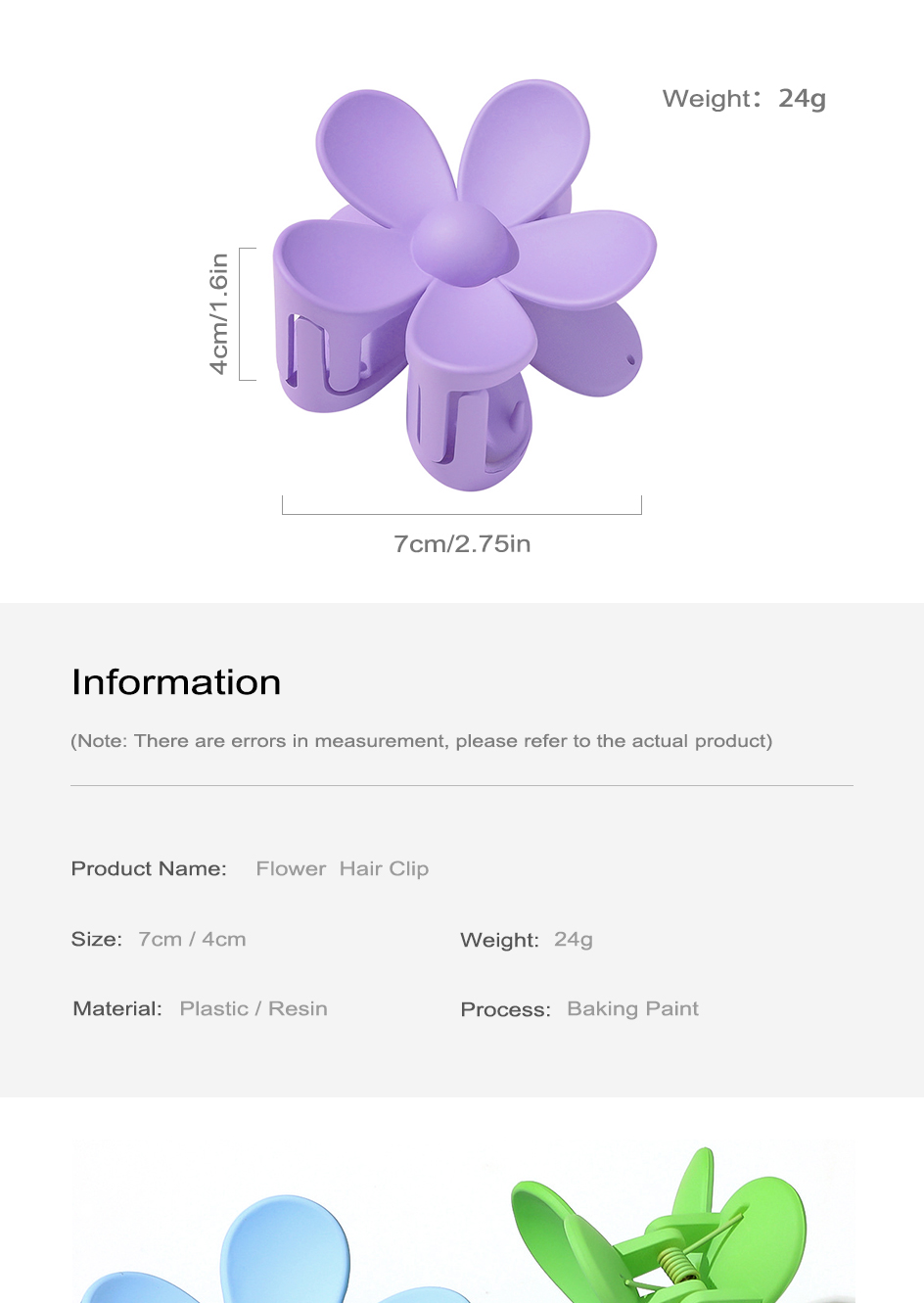The width and height of the screenshot is (924, 1303).
Task: Click the purple flower's round center
Action: click(x=464, y=244)
